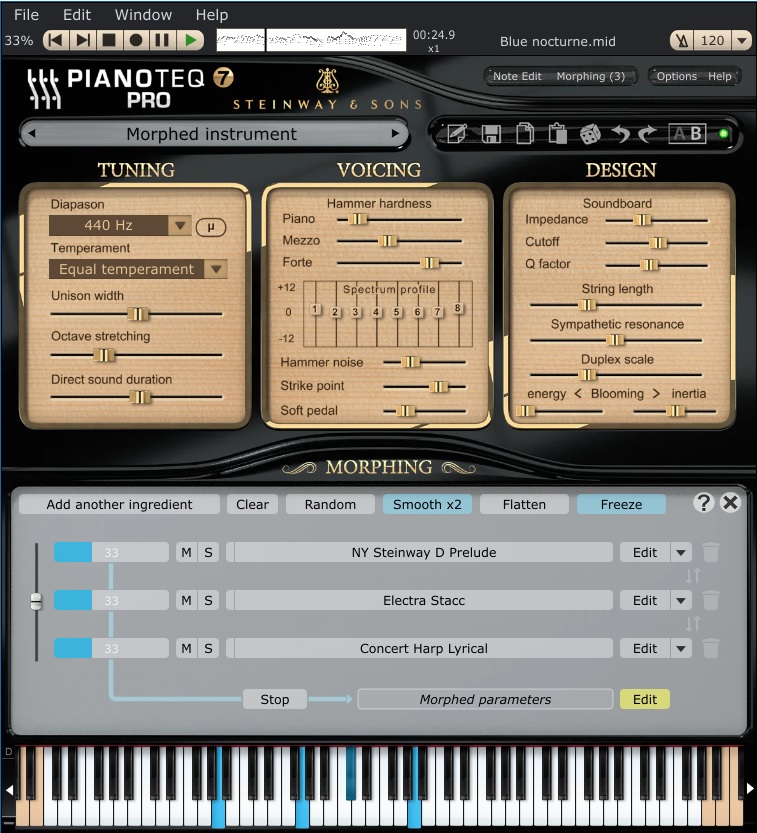The height and width of the screenshot is (833, 757).
Task: Start recording with the record button
Action: click(136, 40)
